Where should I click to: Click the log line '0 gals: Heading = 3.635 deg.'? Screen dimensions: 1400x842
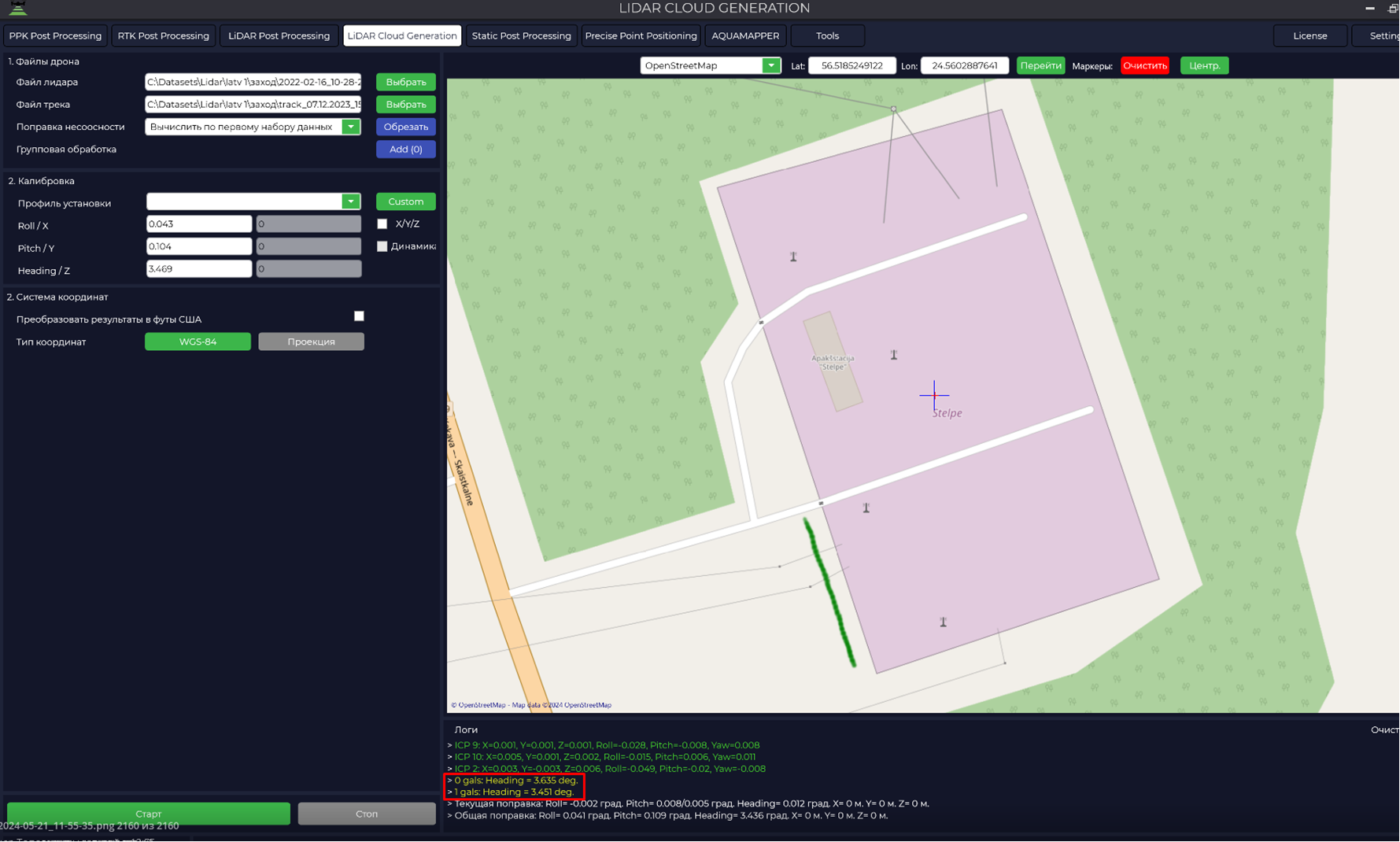515,781
